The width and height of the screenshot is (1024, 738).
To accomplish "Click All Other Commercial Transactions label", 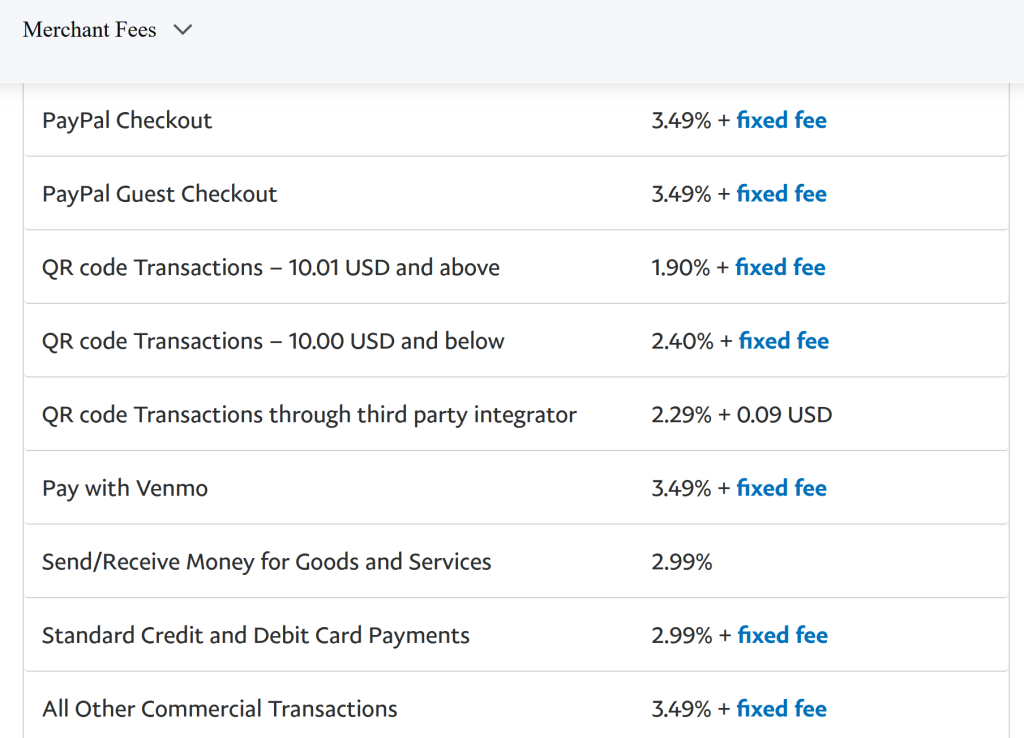I will point(219,709).
